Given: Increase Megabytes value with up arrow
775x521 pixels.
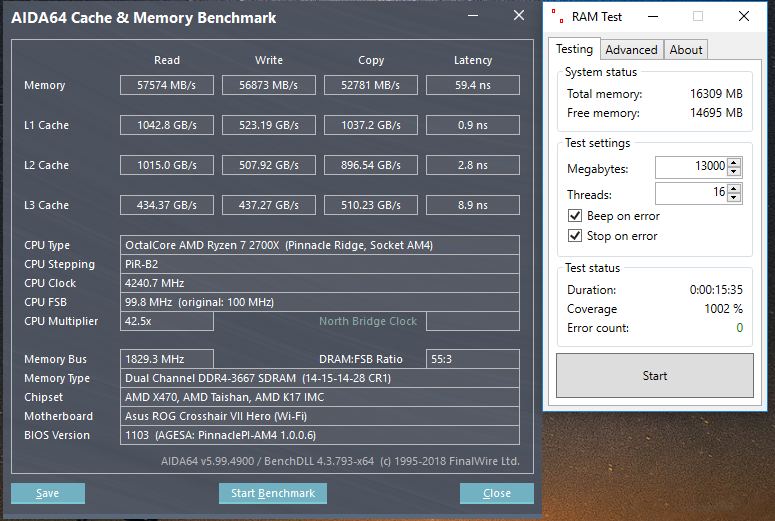Looking at the screenshot, I should 734,163.
